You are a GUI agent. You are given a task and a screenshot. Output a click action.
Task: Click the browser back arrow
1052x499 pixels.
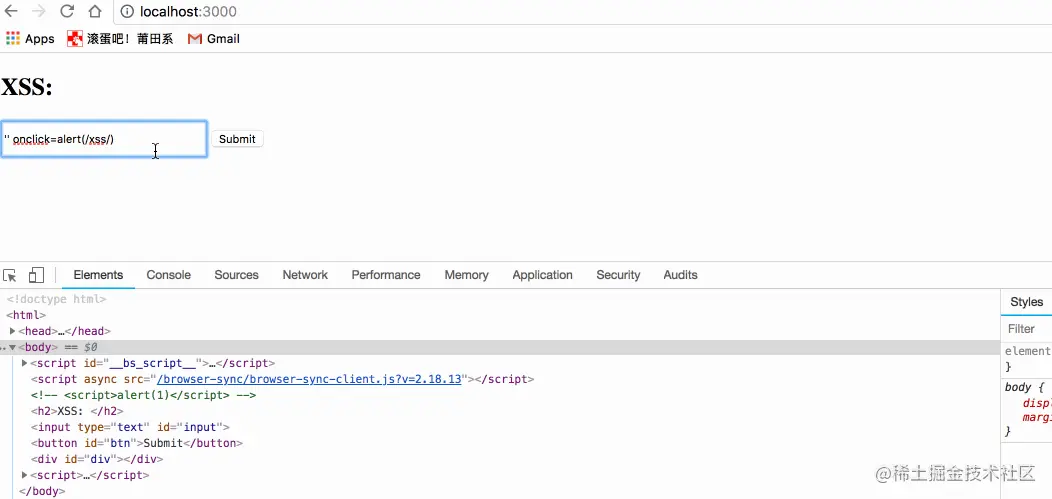tap(11, 11)
